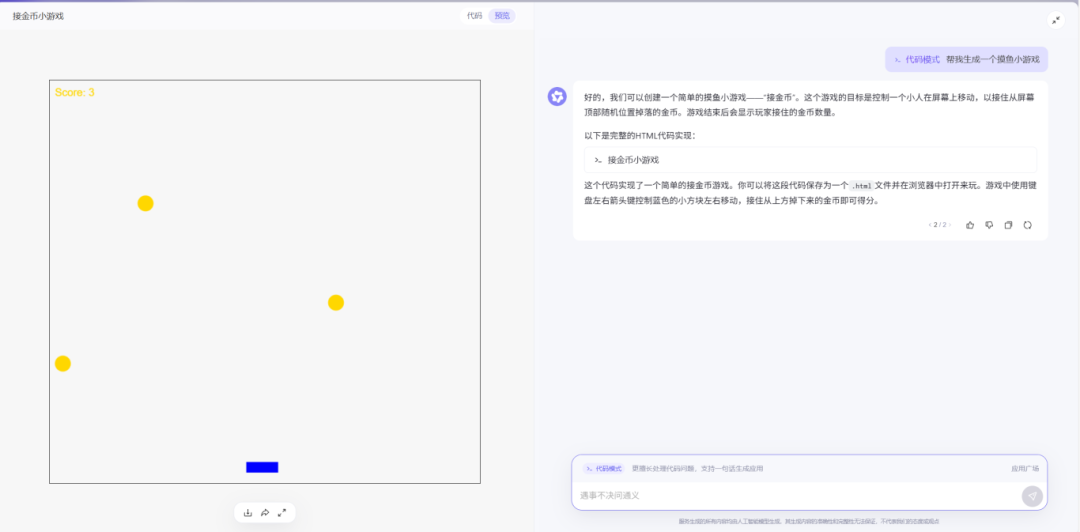Send the message with the paper plane button
The width and height of the screenshot is (1080, 532).
click(1032, 496)
